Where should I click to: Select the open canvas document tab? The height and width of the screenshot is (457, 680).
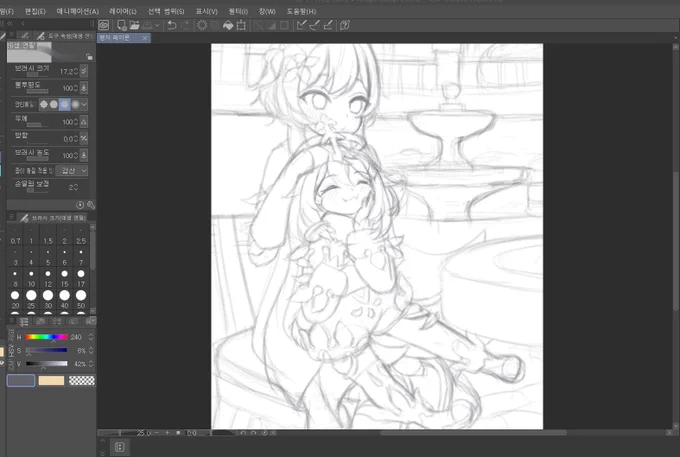point(124,38)
